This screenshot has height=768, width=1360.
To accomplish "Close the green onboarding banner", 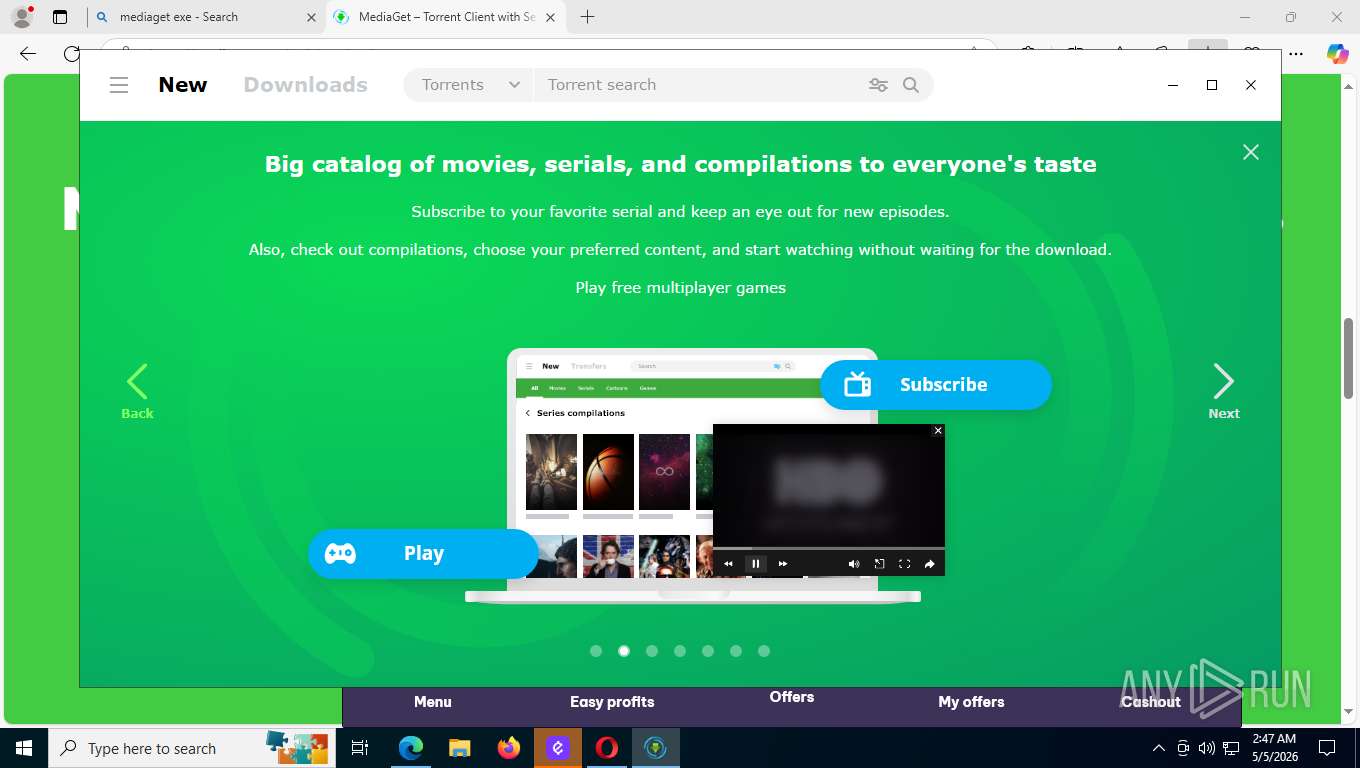I will 1250,152.
